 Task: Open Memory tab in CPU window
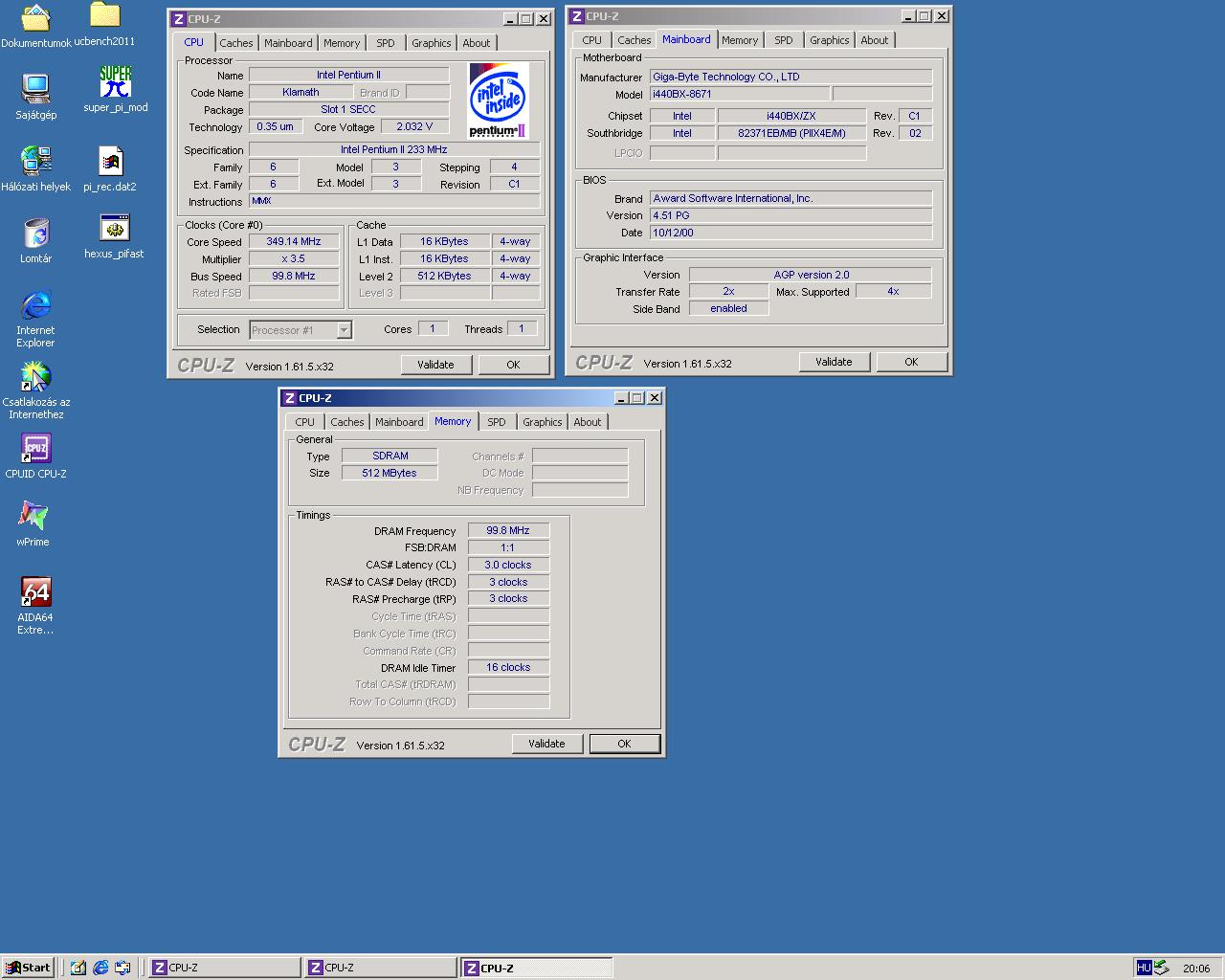point(342,43)
